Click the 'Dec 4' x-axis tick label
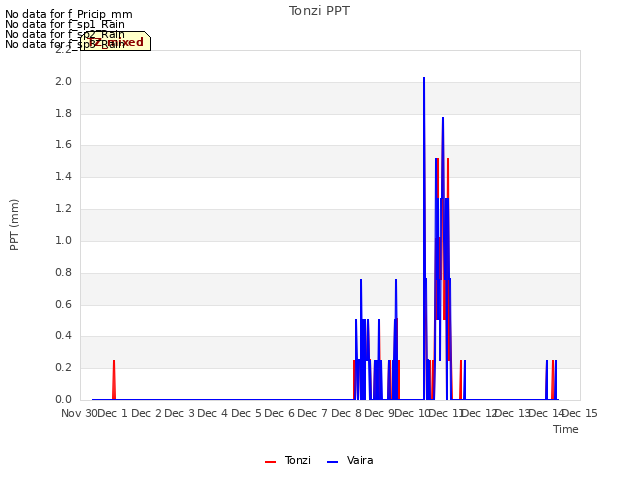640x480 pixels. 213,413
